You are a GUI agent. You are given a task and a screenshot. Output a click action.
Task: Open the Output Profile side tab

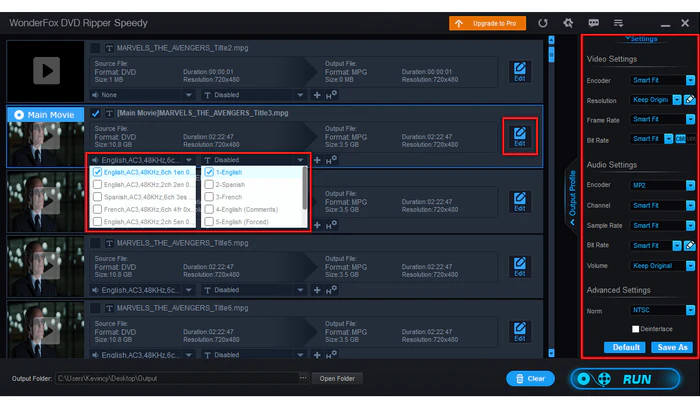(x=572, y=198)
